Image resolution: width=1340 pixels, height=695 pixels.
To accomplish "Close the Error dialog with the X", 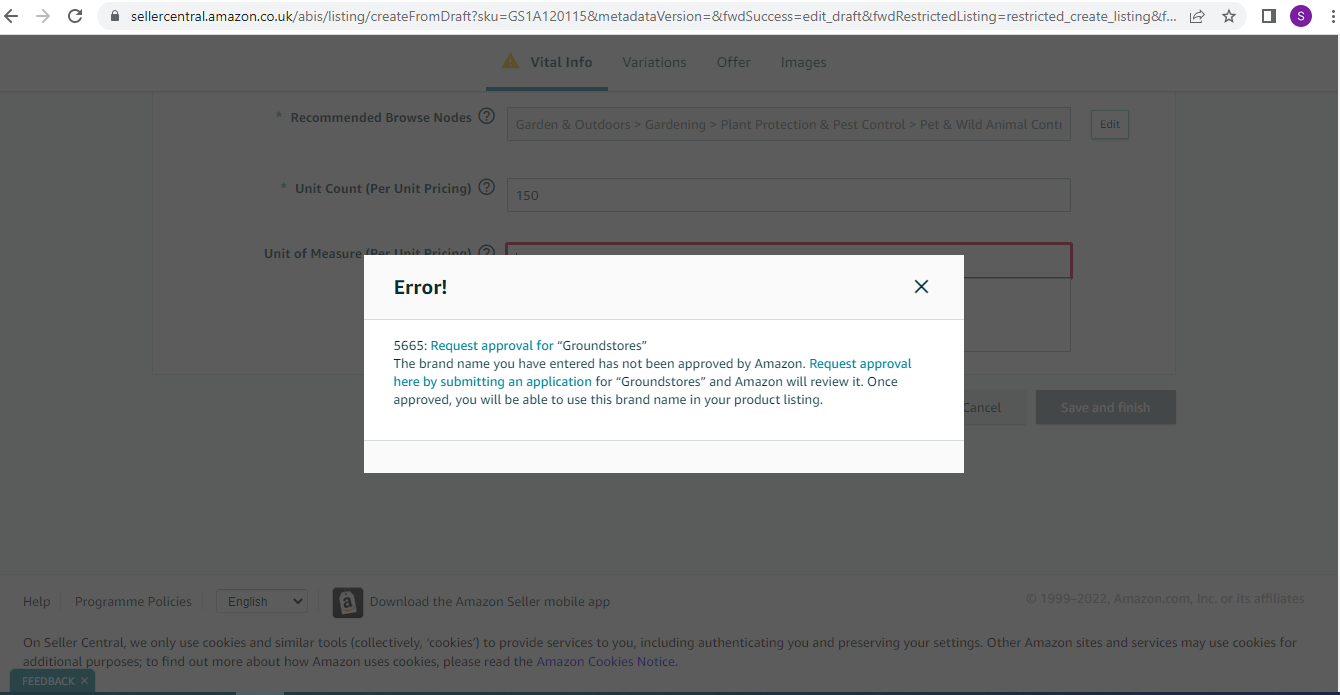I will [x=921, y=287].
